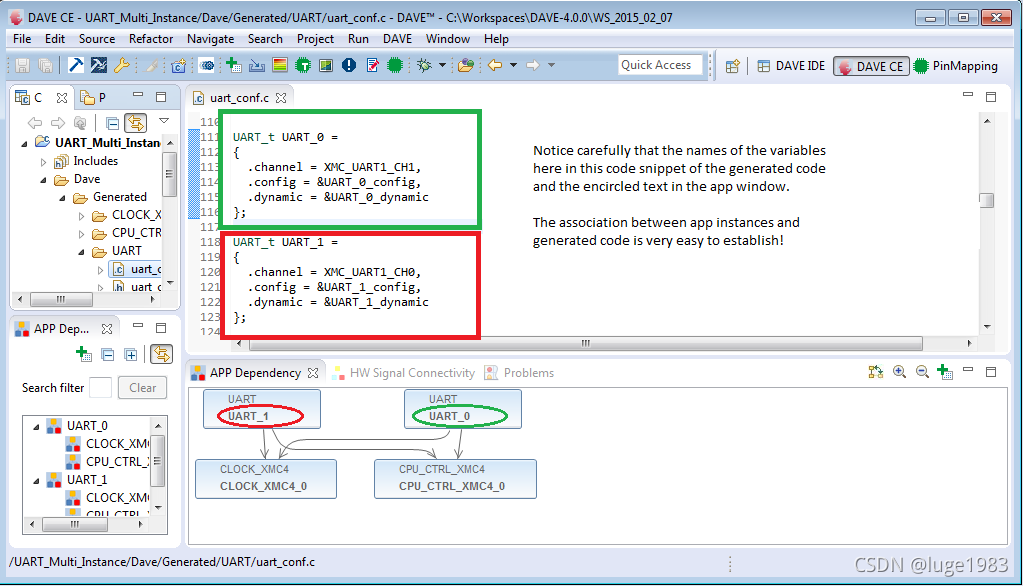Select the P (projects) tab in the left panel
This screenshot has width=1023, height=586.
pos(93,98)
